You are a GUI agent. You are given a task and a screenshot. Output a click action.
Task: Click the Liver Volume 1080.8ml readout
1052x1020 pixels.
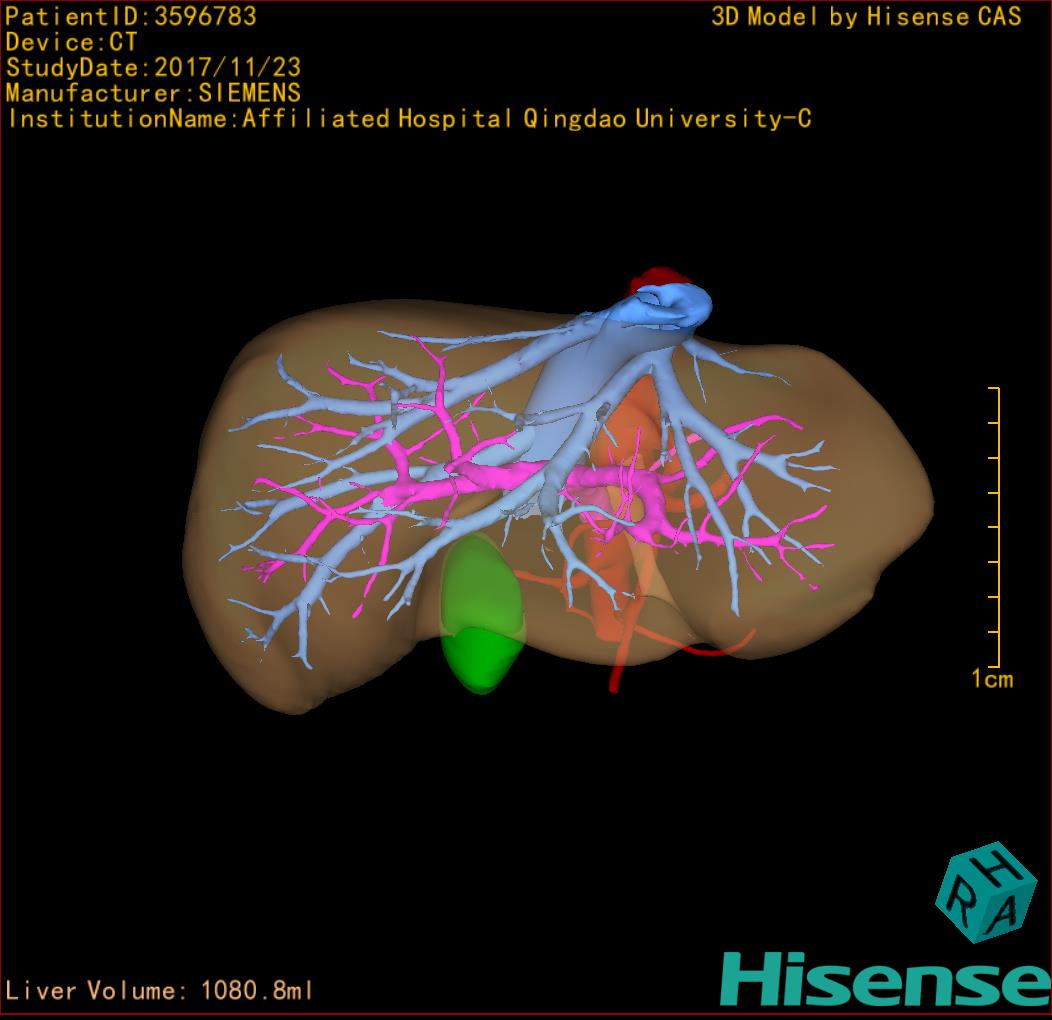(160, 991)
